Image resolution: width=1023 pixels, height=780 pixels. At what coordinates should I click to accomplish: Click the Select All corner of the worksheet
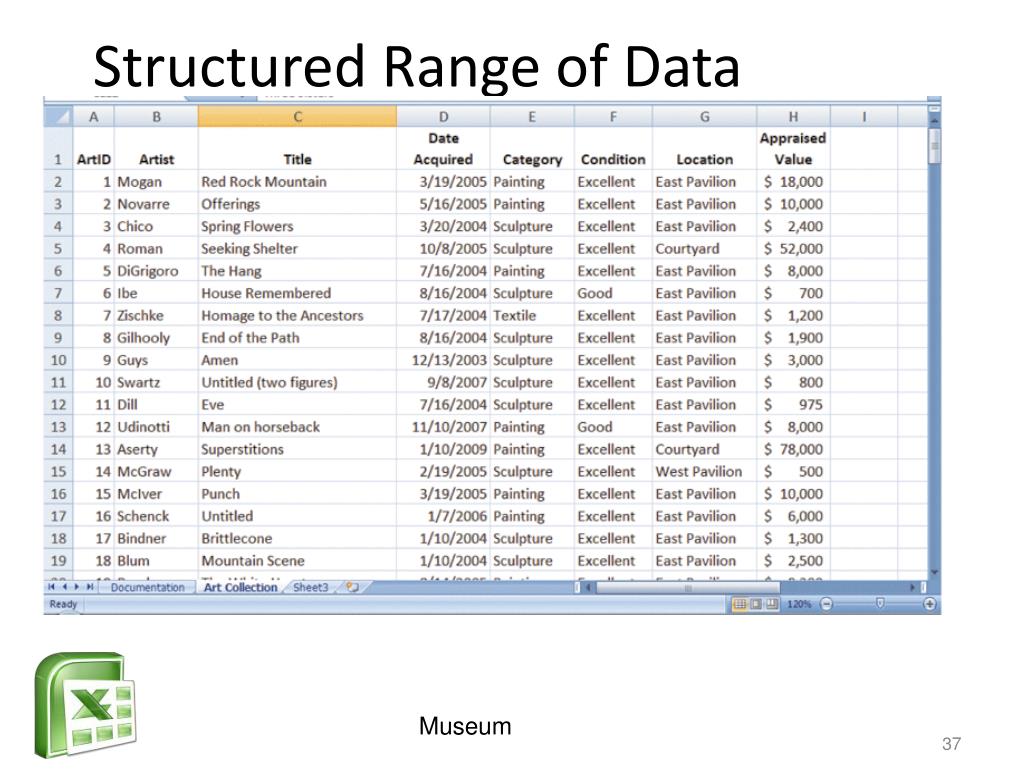point(59,117)
